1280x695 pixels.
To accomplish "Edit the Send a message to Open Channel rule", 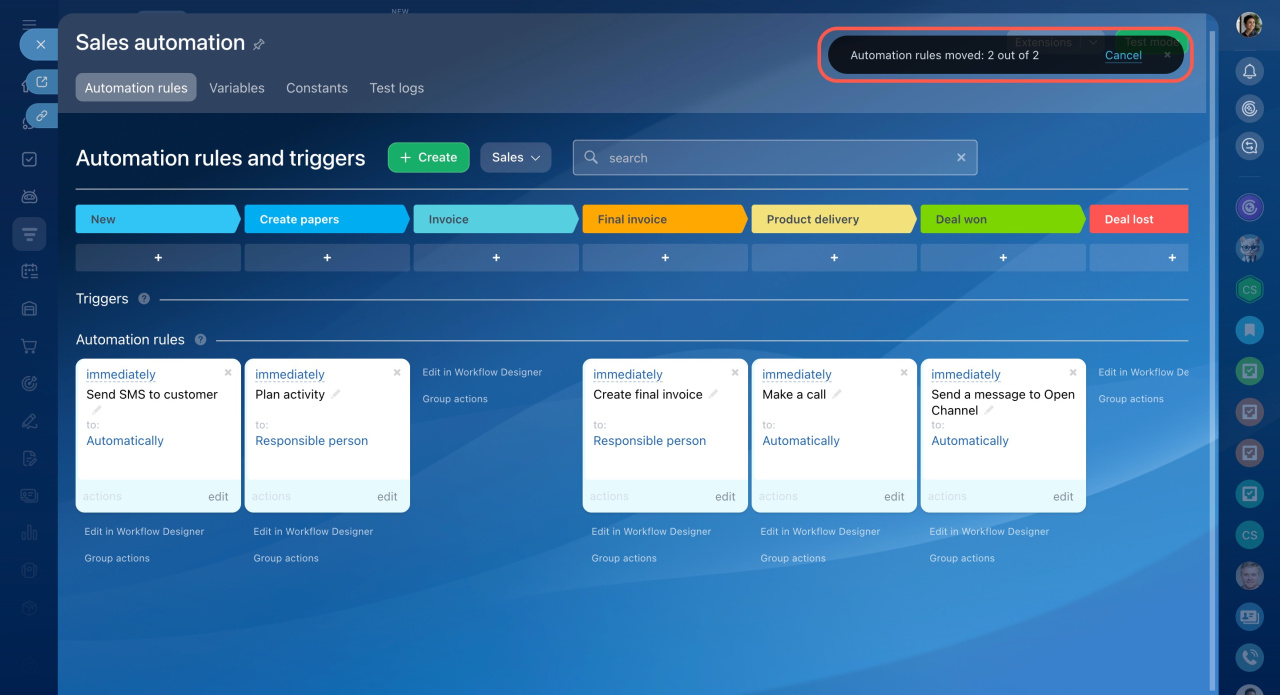I will click(x=1063, y=496).
